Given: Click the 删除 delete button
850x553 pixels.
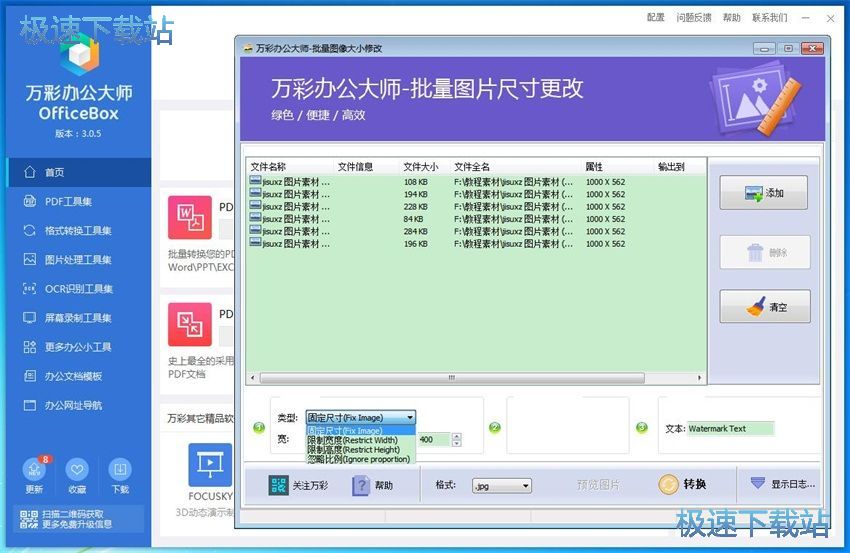Looking at the screenshot, I should coord(765,252).
